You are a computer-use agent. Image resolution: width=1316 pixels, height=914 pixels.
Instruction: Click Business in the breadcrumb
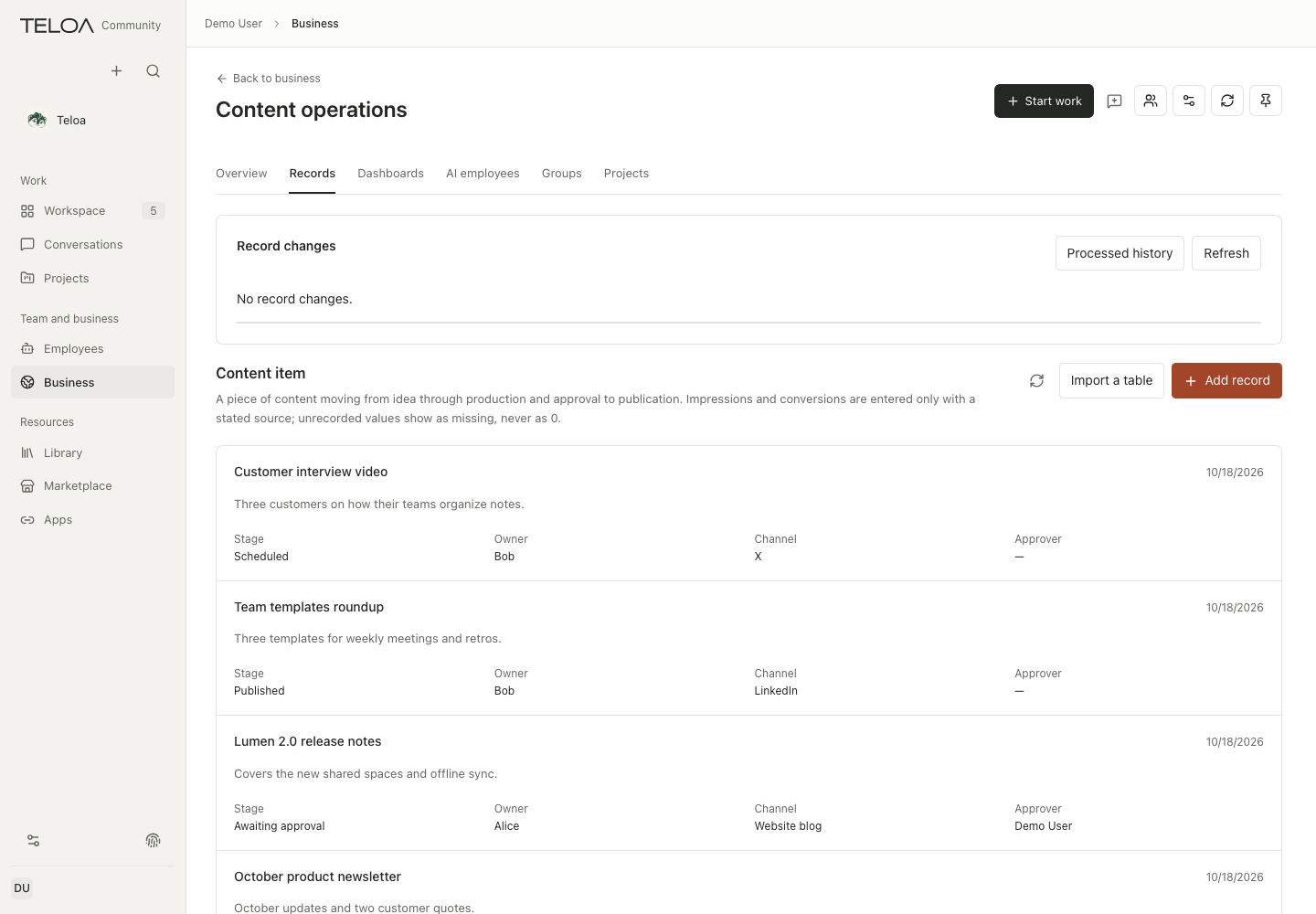tap(315, 24)
